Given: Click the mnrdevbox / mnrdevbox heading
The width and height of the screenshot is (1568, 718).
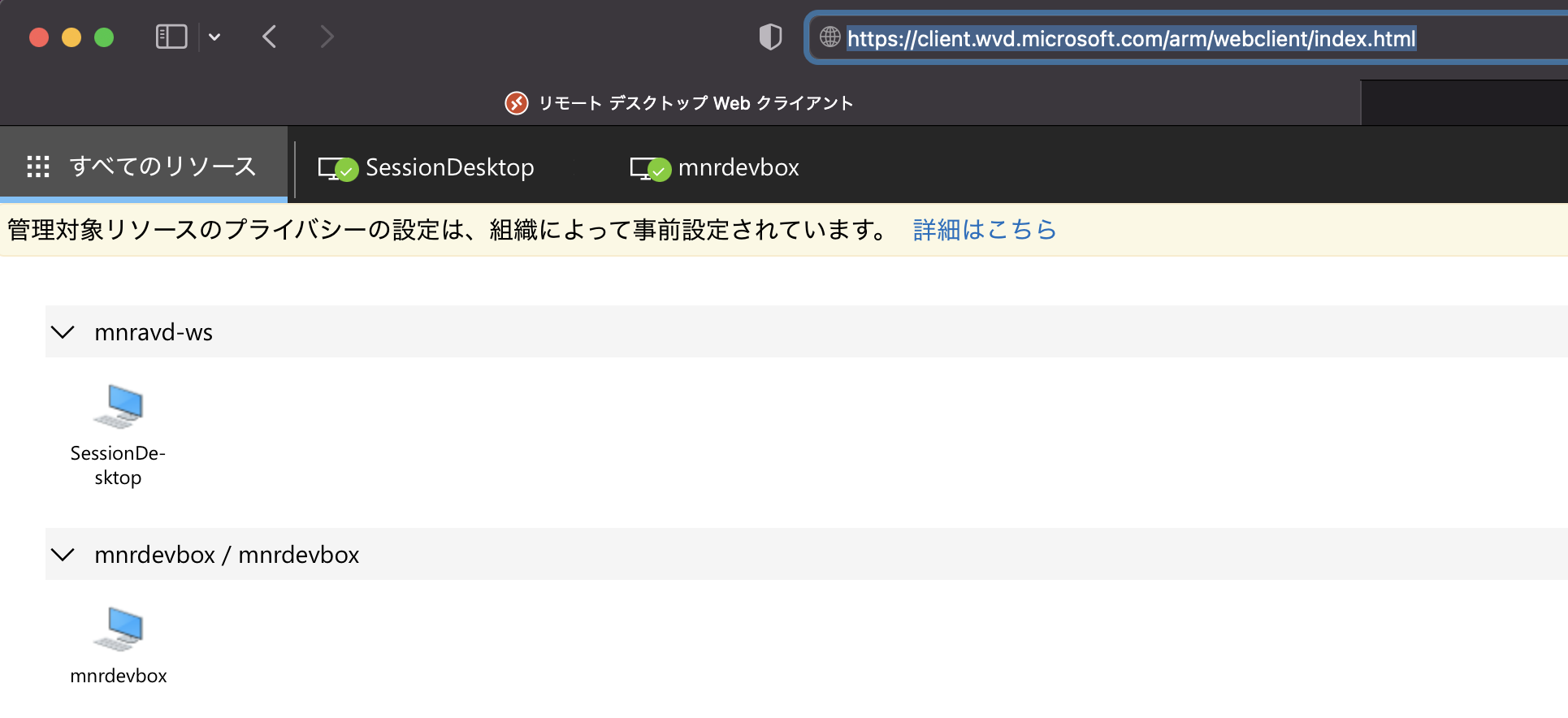Looking at the screenshot, I should tap(227, 555).
